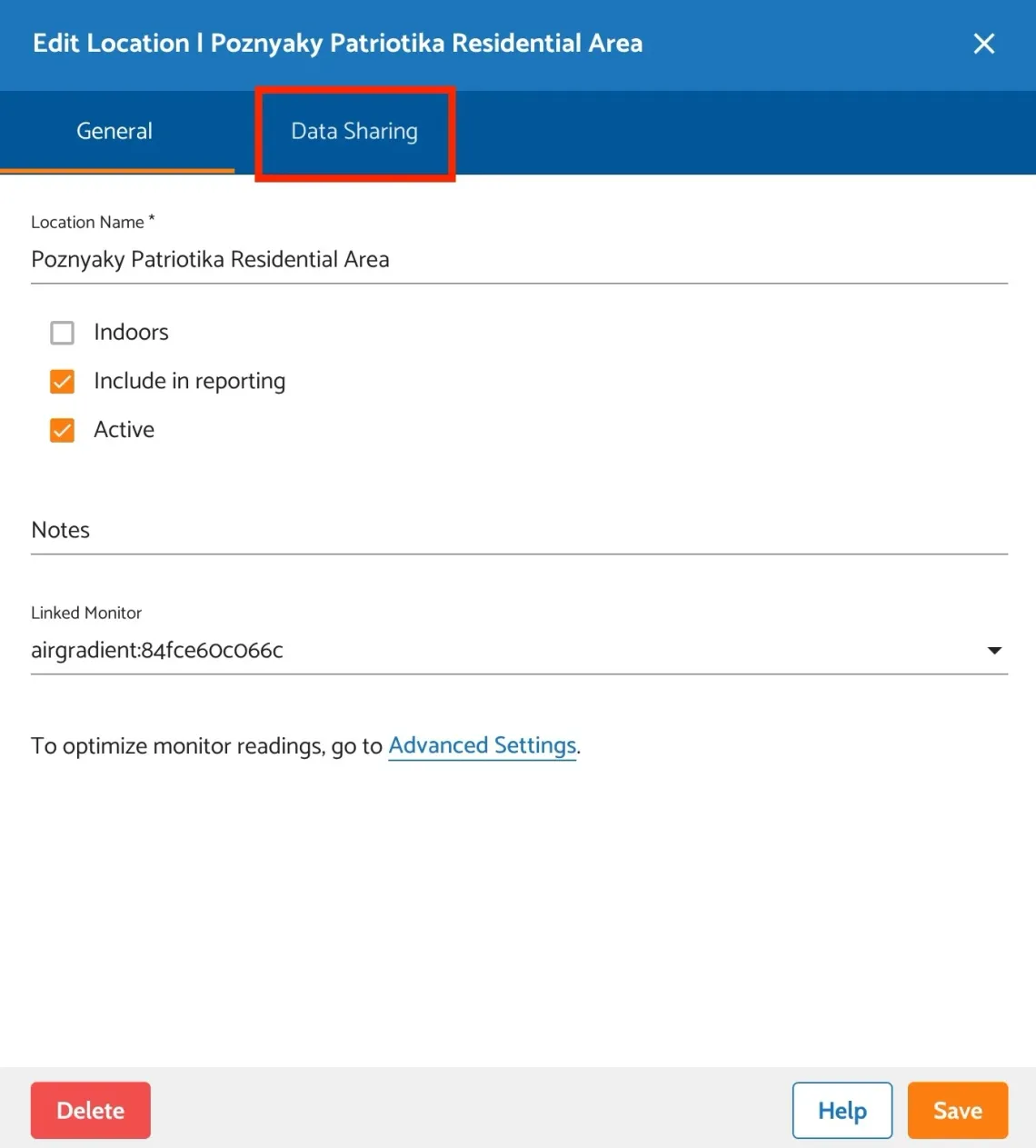Click the orange Active checkmark icon
1036x1148 pixels.
(62, 430)
